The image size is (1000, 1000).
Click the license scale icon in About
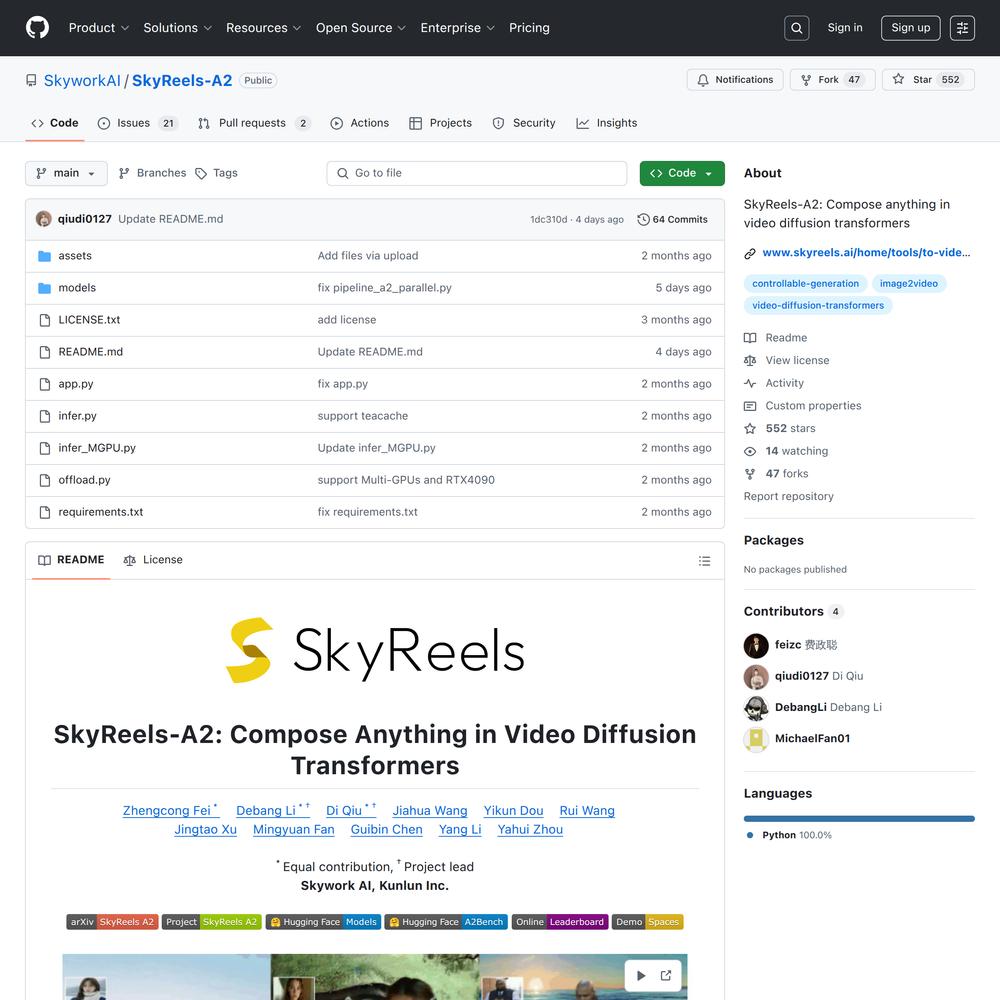coord(750,361)
